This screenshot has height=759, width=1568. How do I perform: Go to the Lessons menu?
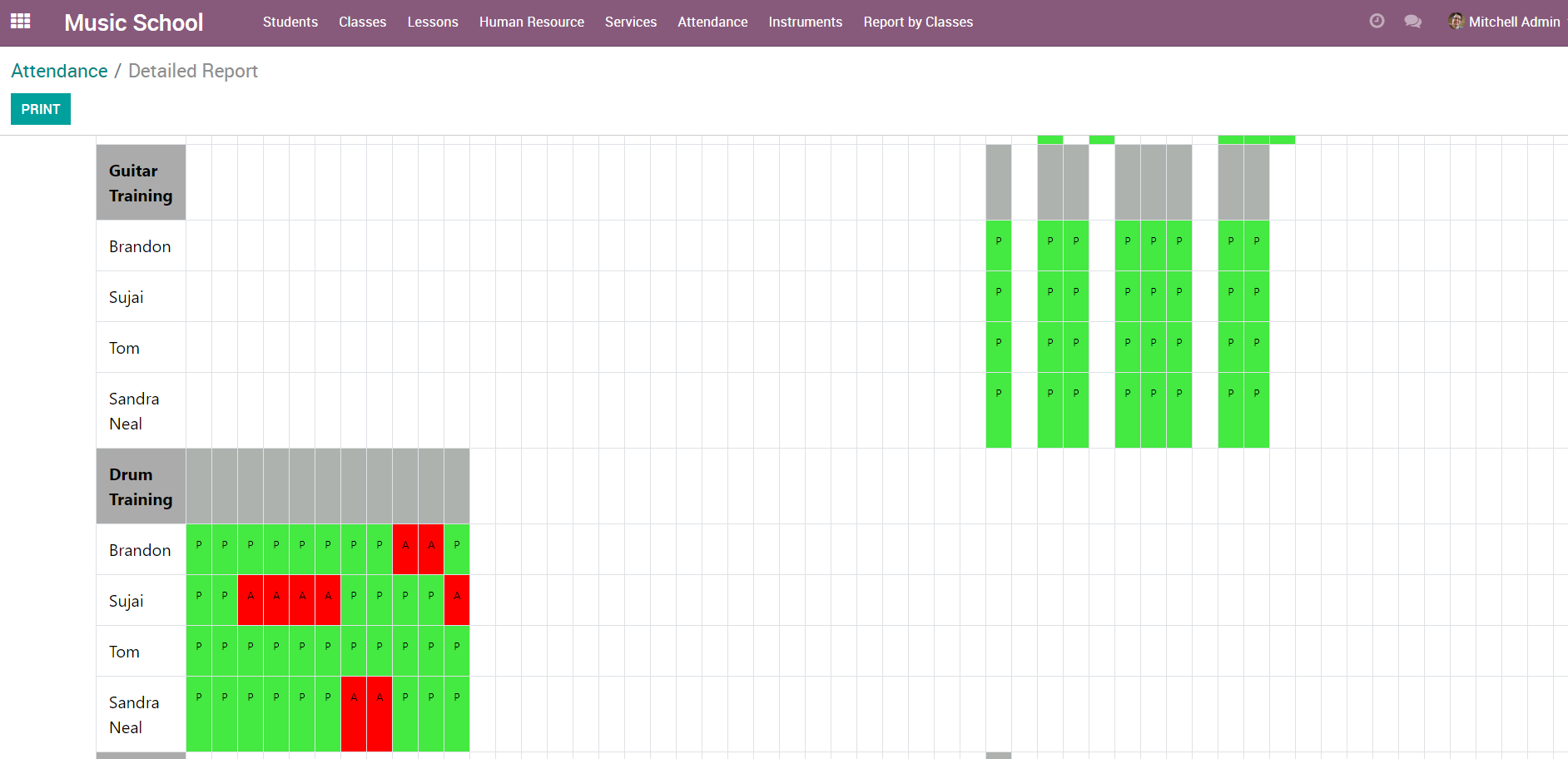click(x=432, y=22)
